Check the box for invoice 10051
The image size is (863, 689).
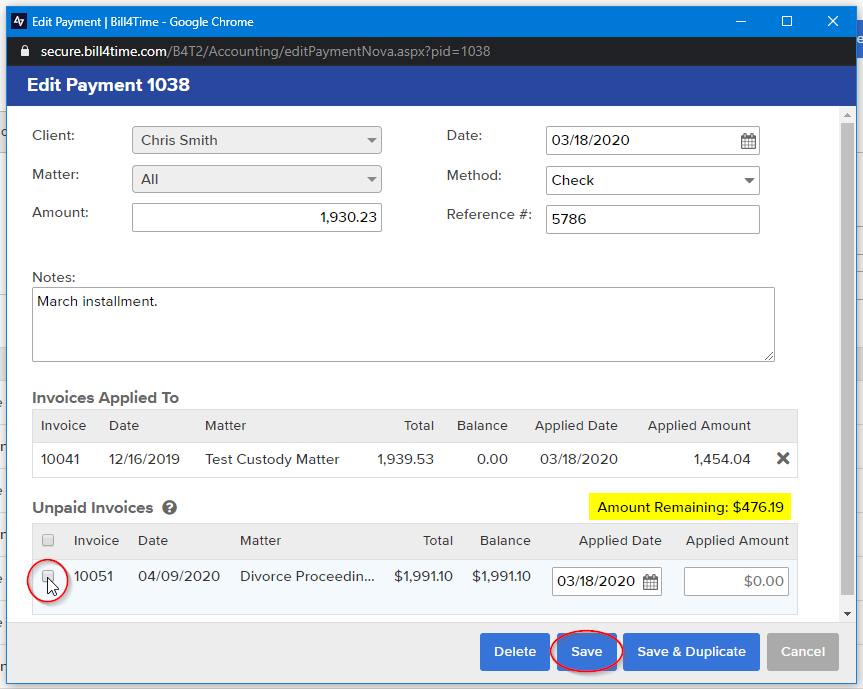[48, 576]
